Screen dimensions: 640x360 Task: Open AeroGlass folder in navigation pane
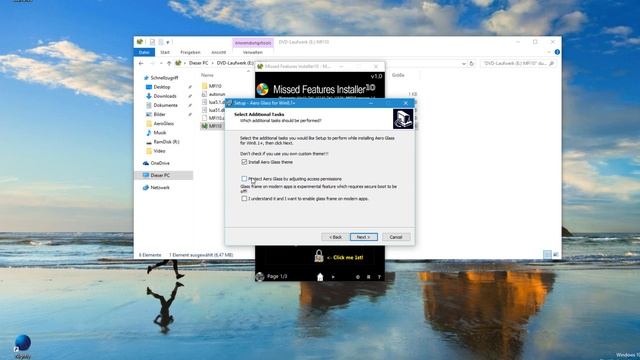click(x=163, y=123)
